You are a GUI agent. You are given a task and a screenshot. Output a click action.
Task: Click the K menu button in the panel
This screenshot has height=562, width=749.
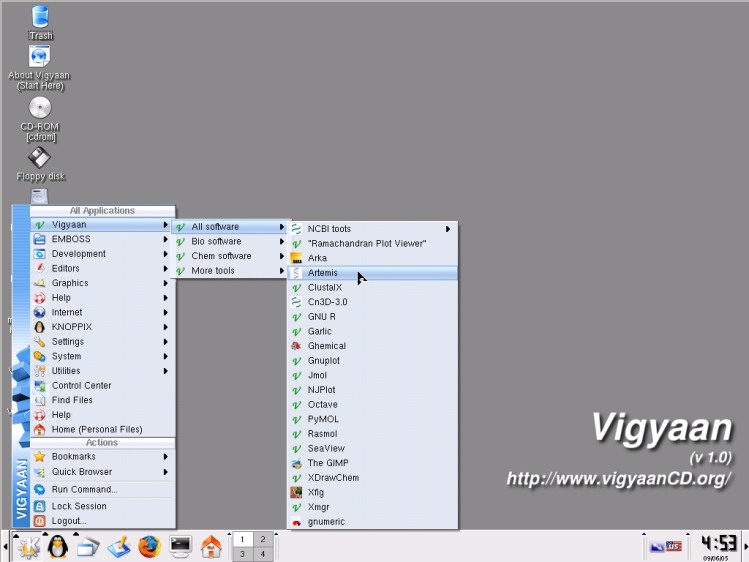27,546
